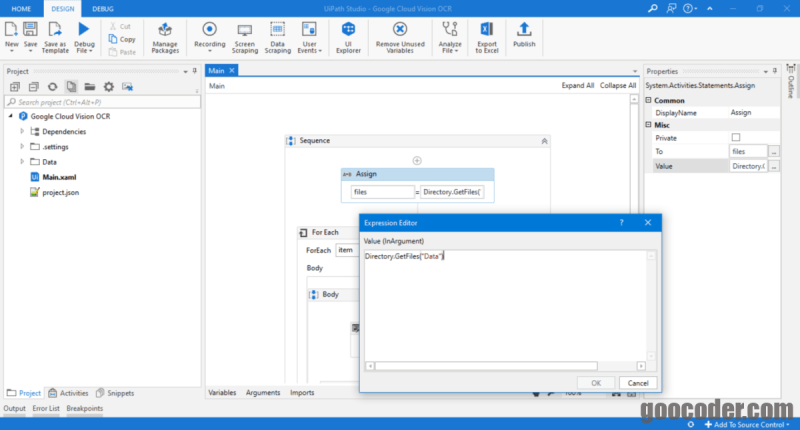Switch to the HOME ribbon tab
This screenshot has height=430, width=800.
pyautogui.click(x=21, y=9)
